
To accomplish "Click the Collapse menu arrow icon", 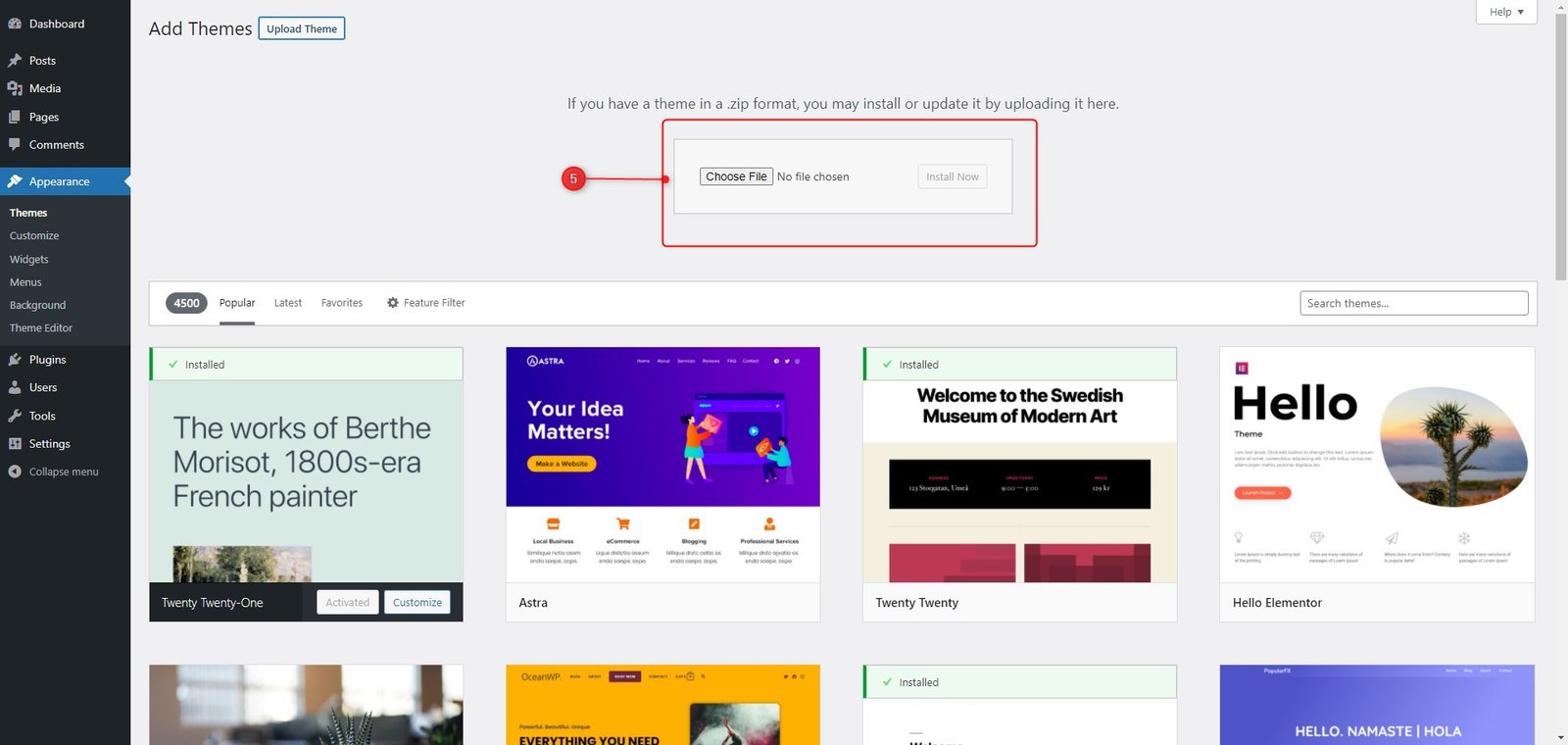I will point(15,472).
